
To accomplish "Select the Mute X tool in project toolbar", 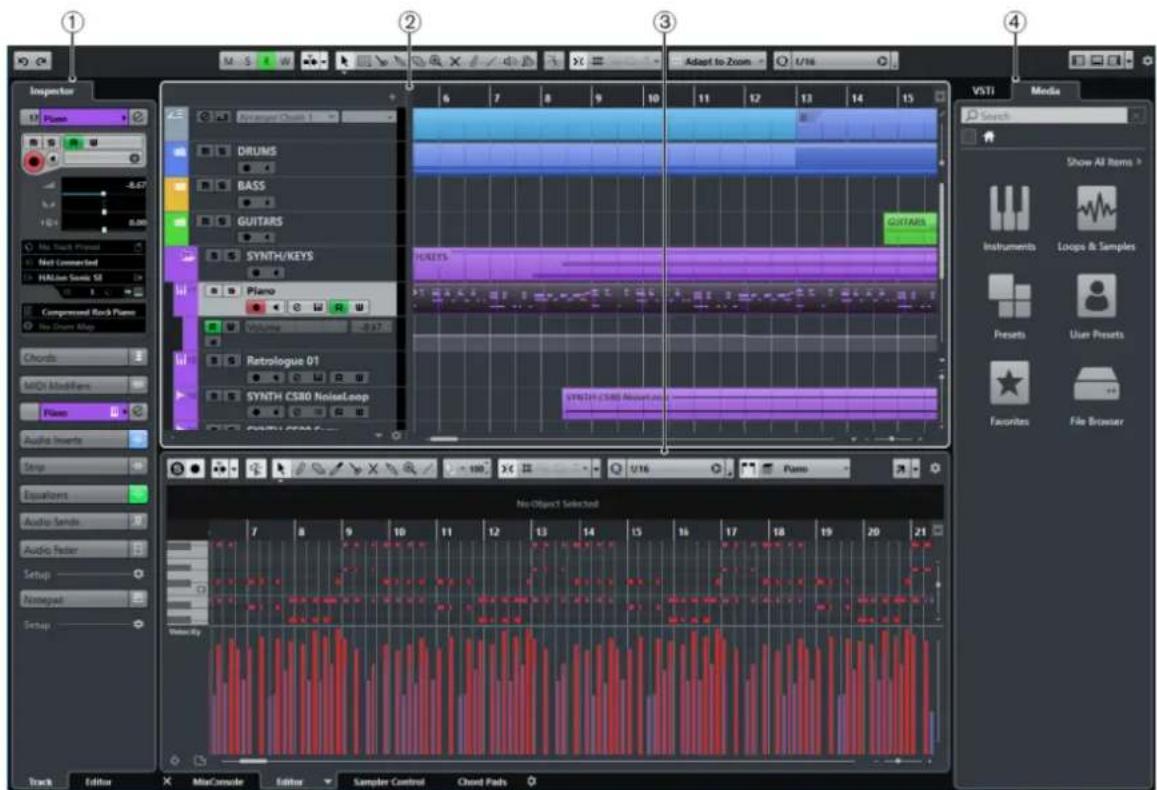I will [455, 61].
